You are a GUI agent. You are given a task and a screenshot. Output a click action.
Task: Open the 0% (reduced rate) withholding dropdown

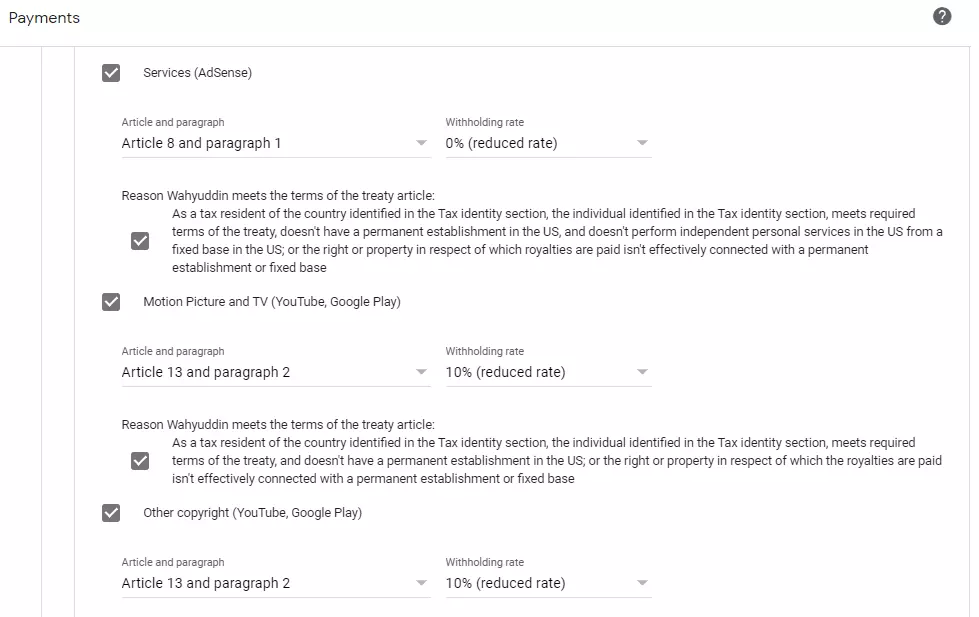coord(548,144)
